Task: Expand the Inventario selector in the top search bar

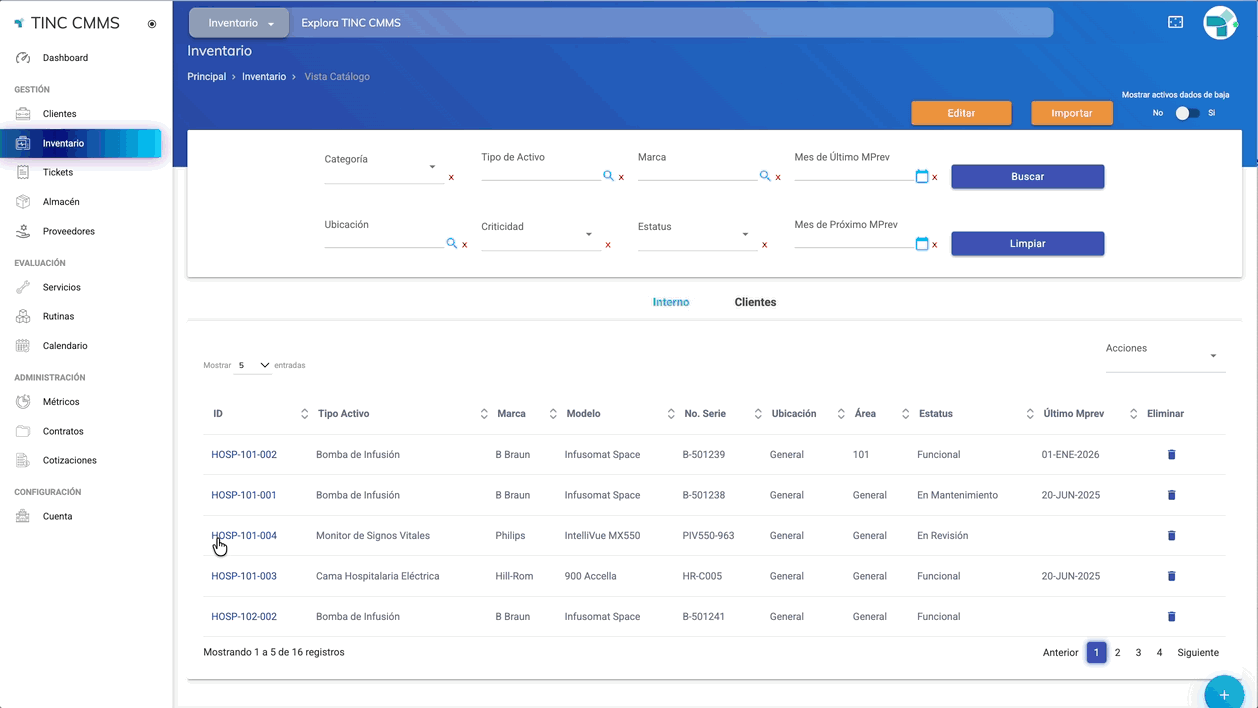Action: tap(240, 23)
